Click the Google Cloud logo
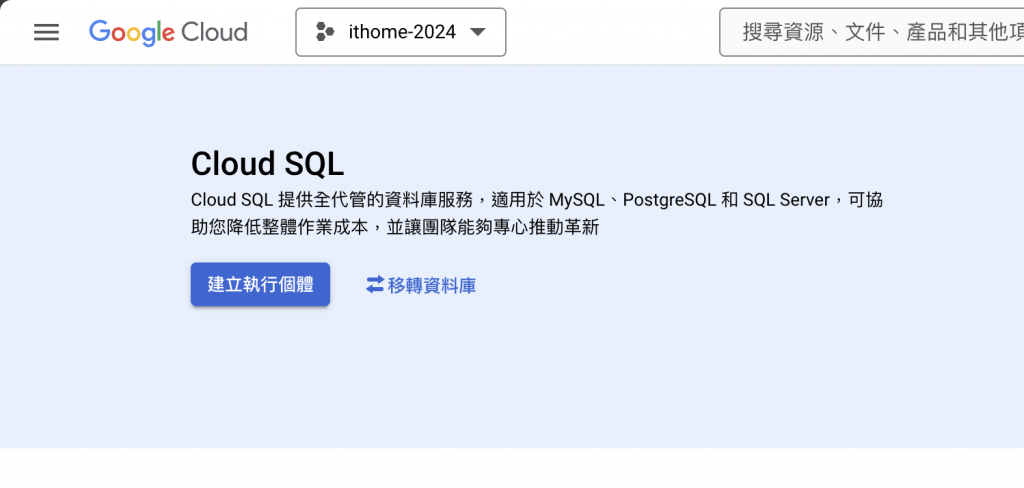 click(x=168, y=33)
